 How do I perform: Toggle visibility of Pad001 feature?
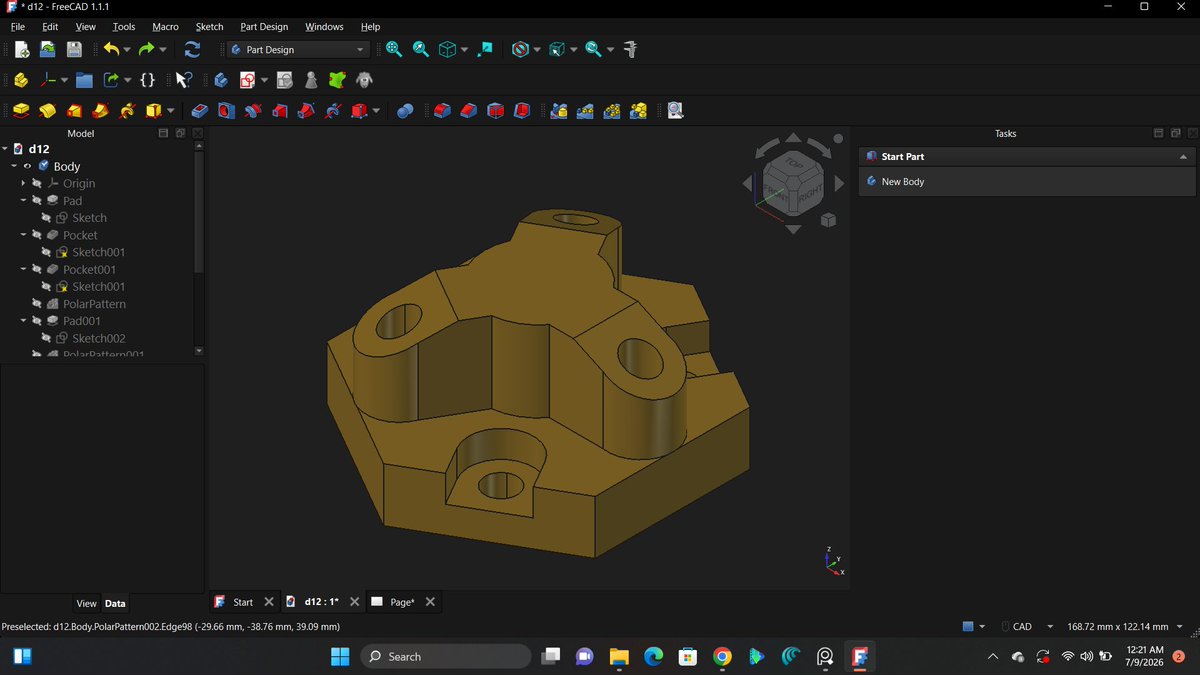click(37, 321)
